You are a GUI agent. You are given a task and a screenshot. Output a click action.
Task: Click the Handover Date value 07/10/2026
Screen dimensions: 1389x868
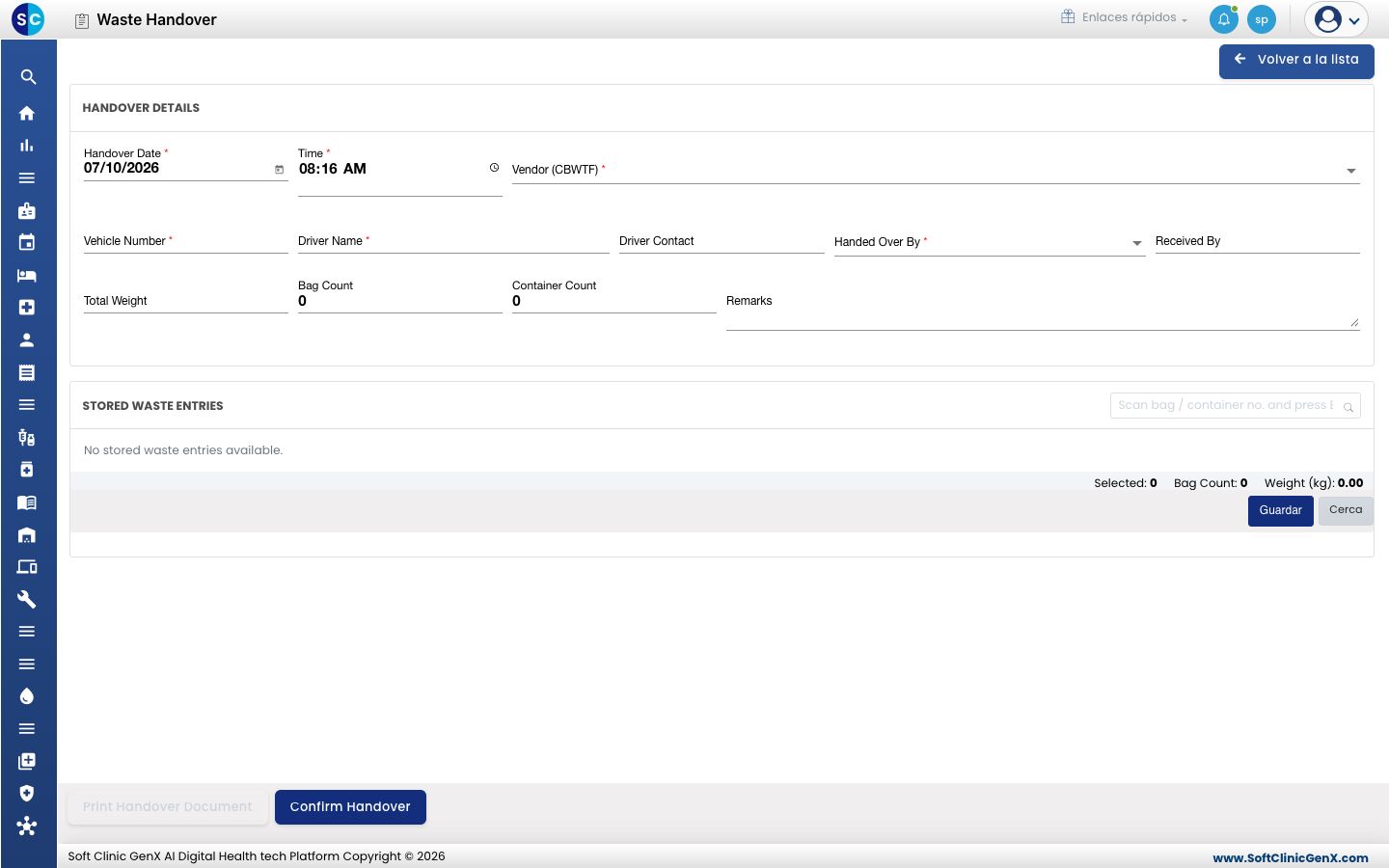[122, 168]
